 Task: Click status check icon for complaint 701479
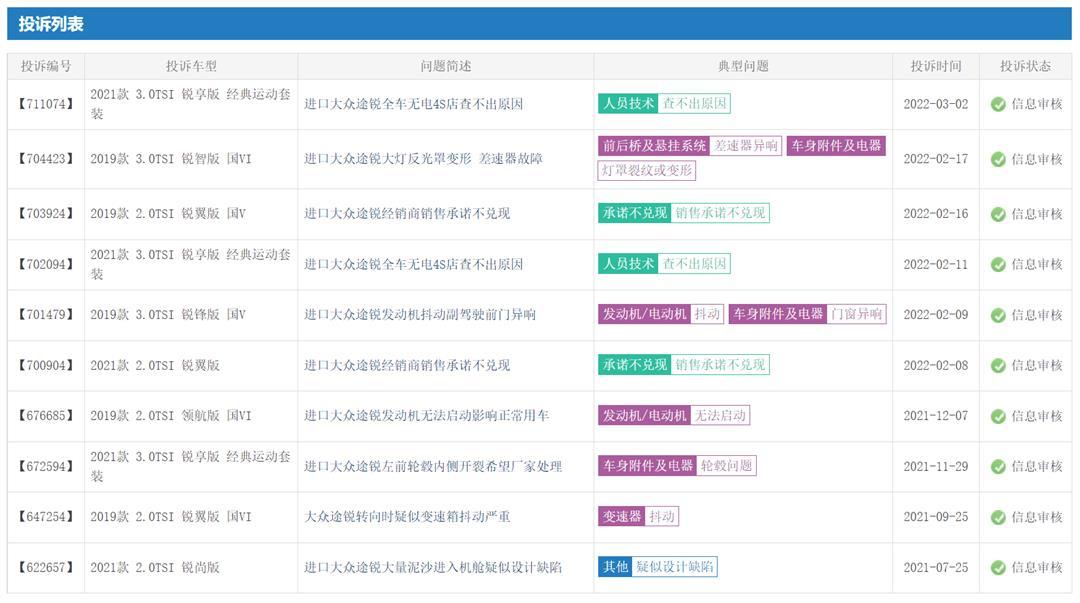coord(998,315)
